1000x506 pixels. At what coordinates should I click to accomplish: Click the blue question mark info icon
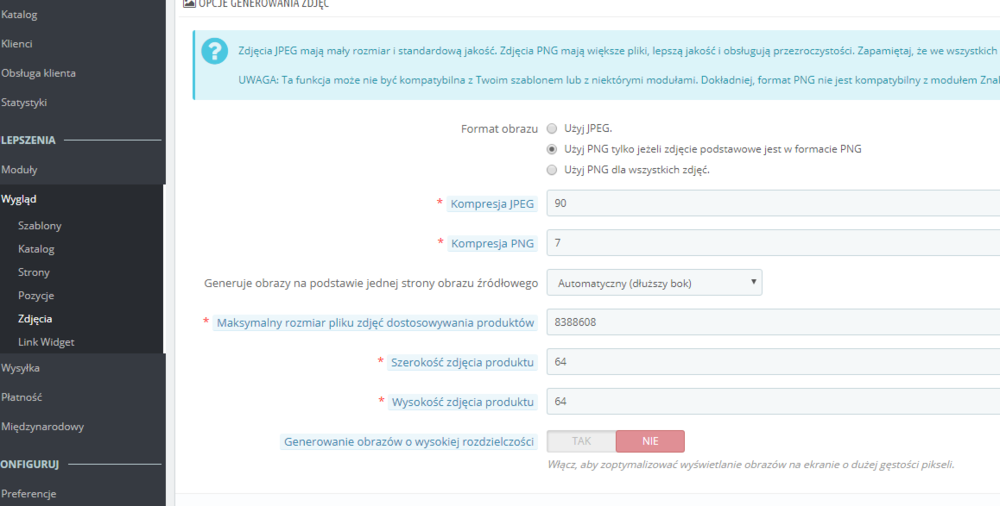[214, 51]
